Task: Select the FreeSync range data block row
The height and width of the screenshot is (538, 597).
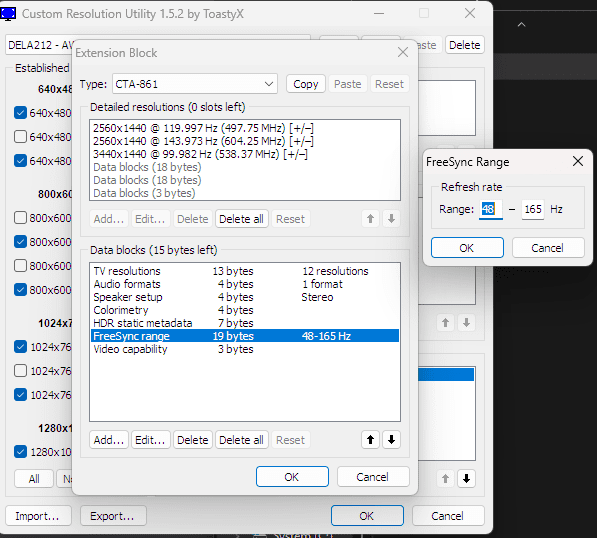Action: point(245,336)
